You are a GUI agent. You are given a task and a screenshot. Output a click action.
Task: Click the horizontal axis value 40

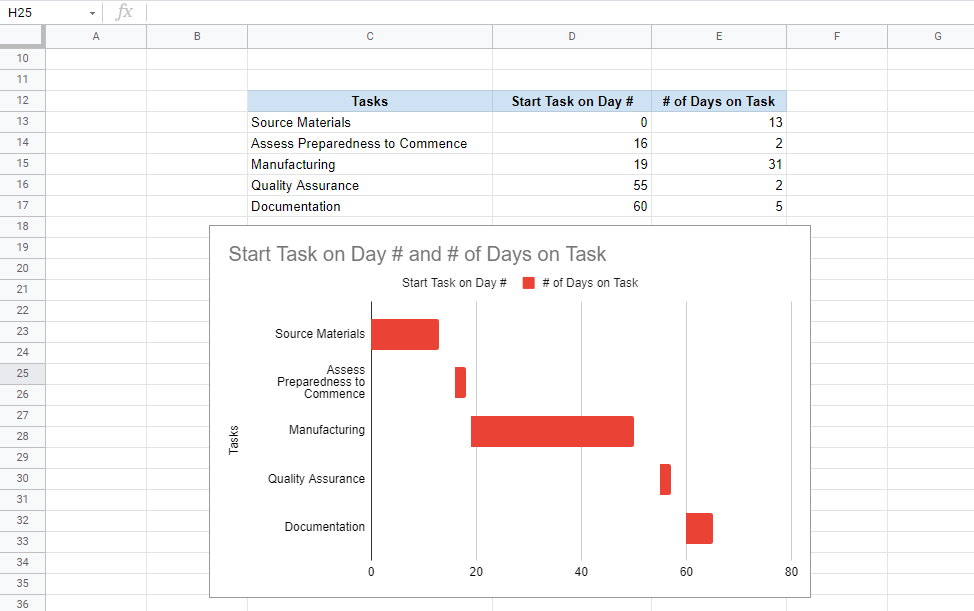coord(581,572)
